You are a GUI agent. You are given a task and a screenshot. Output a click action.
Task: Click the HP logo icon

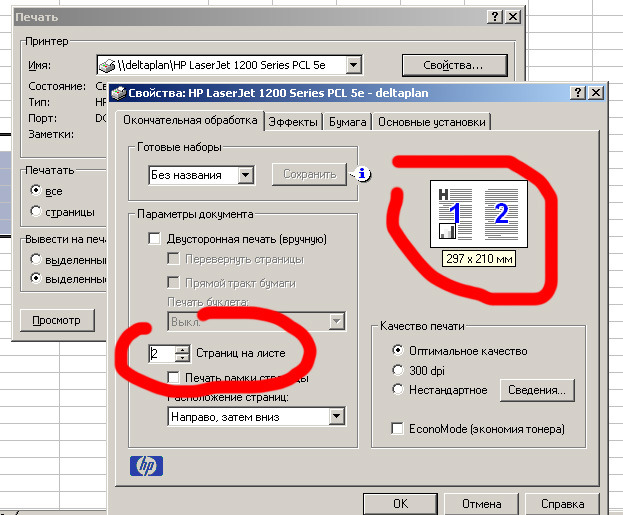146,466
